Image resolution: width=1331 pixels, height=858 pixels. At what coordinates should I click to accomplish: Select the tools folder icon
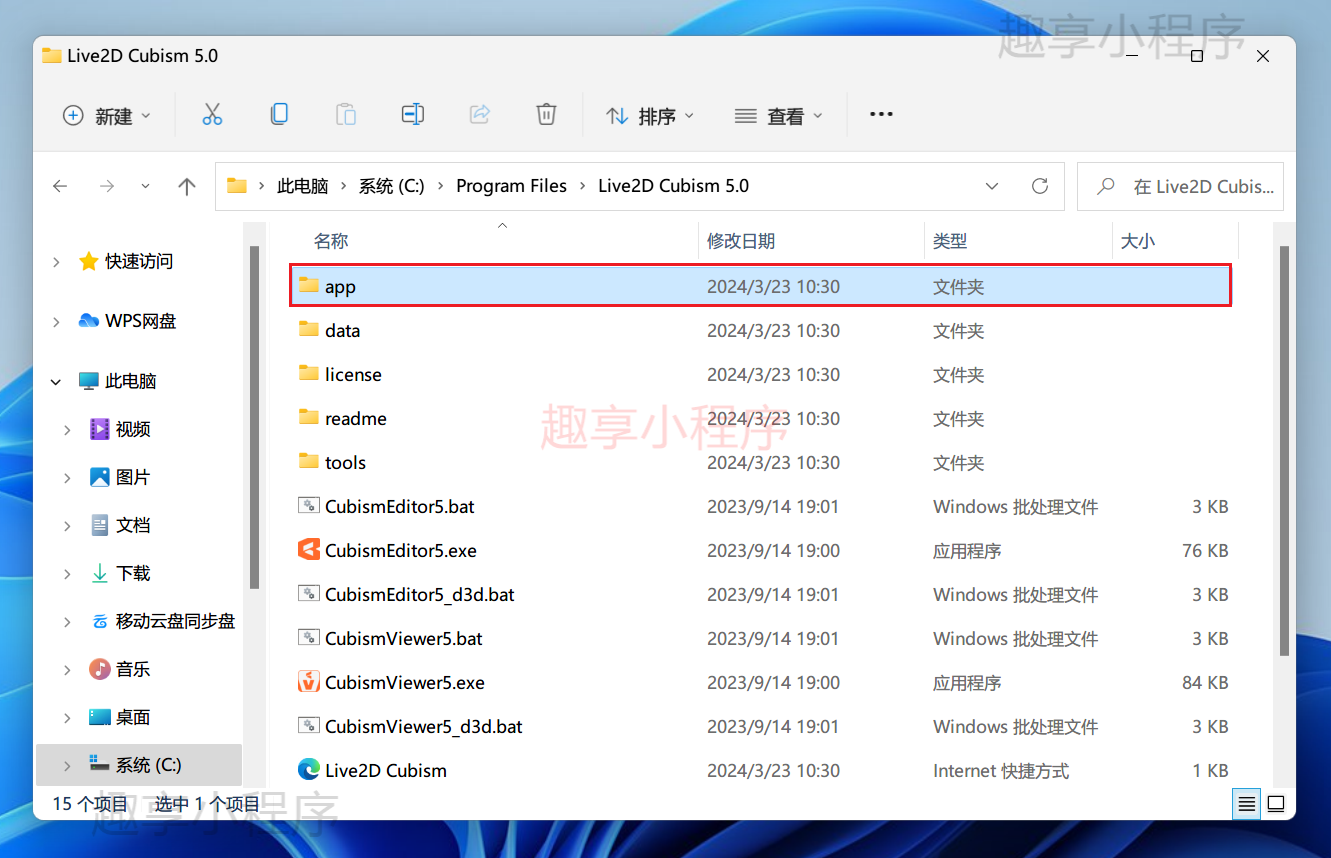point(309,462)
